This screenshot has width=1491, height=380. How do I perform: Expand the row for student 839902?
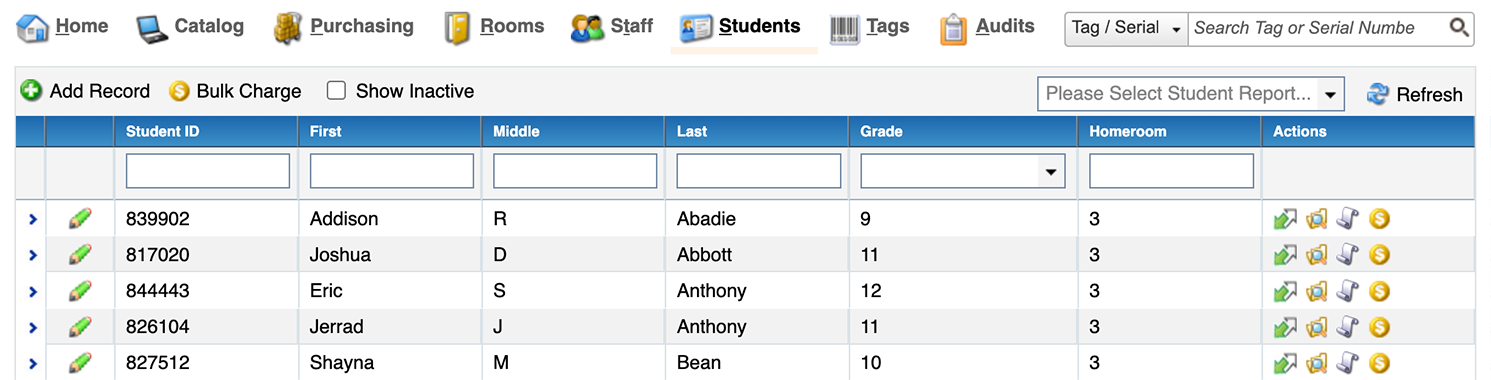coord(32,219)
